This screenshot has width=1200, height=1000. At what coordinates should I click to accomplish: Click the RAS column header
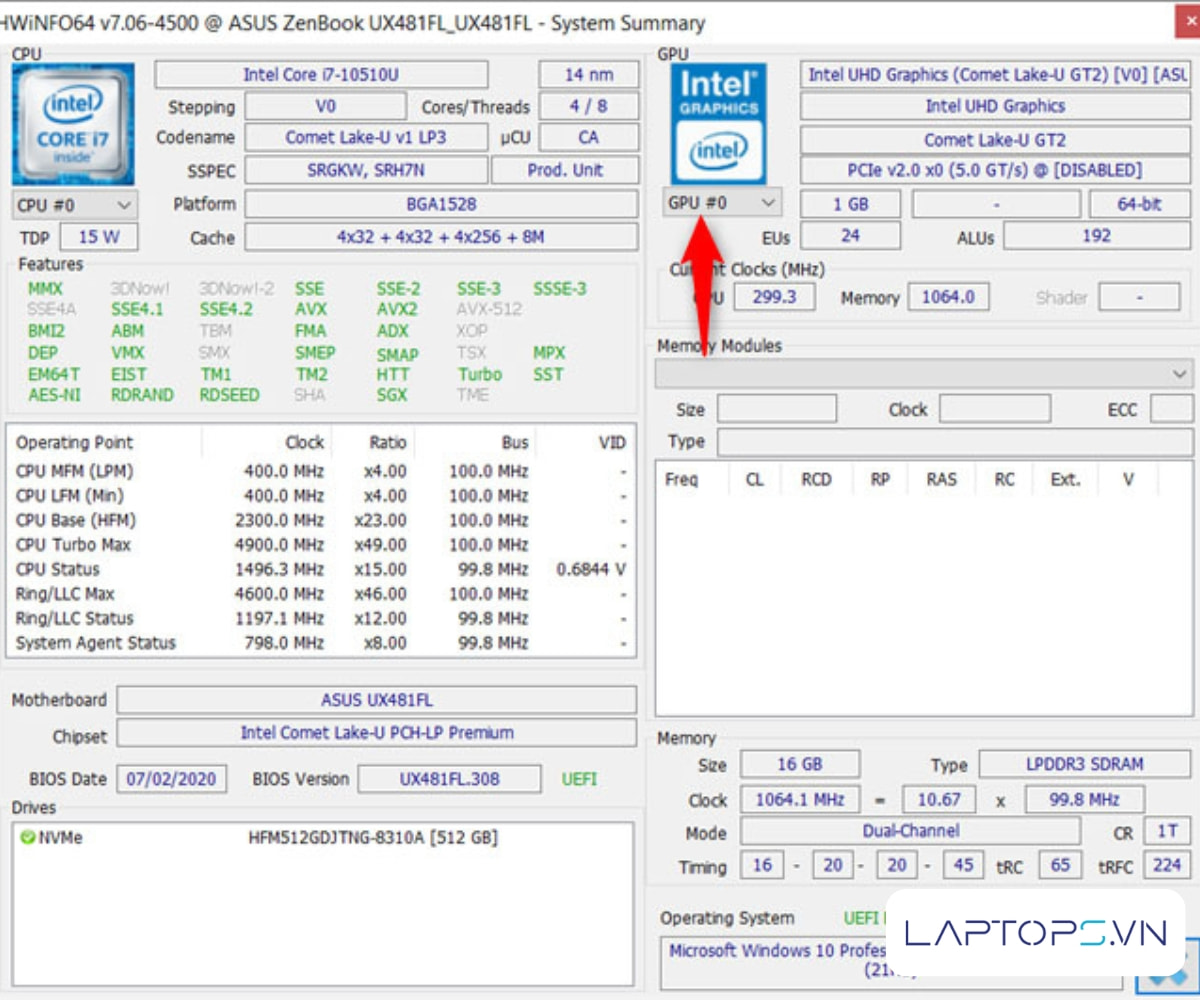941,479
